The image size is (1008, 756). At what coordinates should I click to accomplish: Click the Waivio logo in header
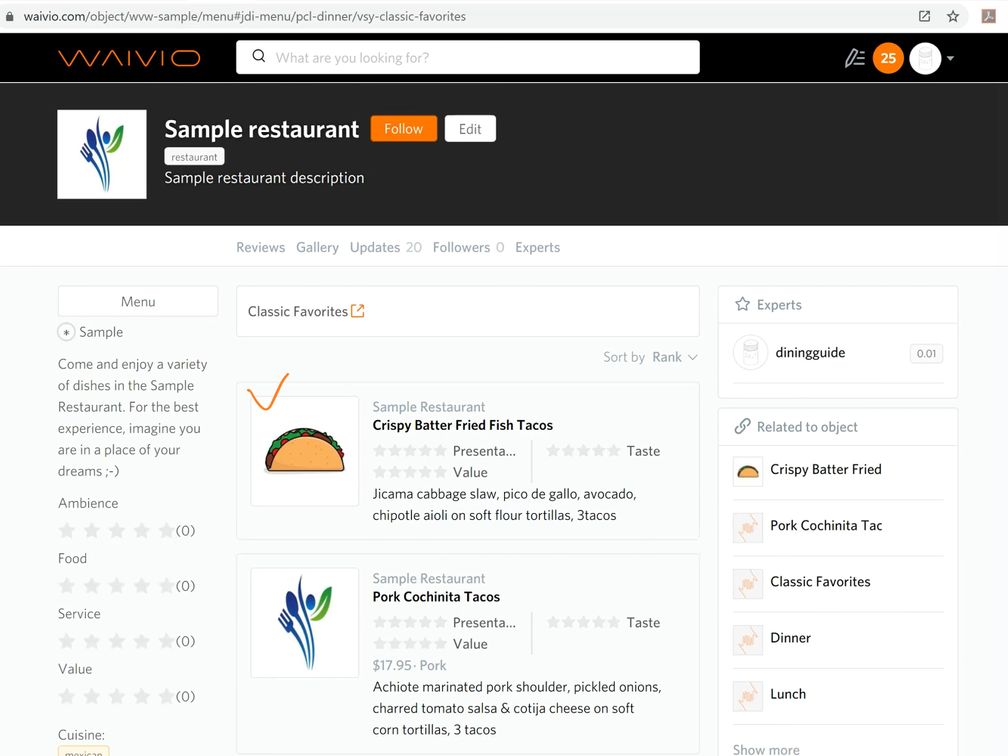[129, 58]
